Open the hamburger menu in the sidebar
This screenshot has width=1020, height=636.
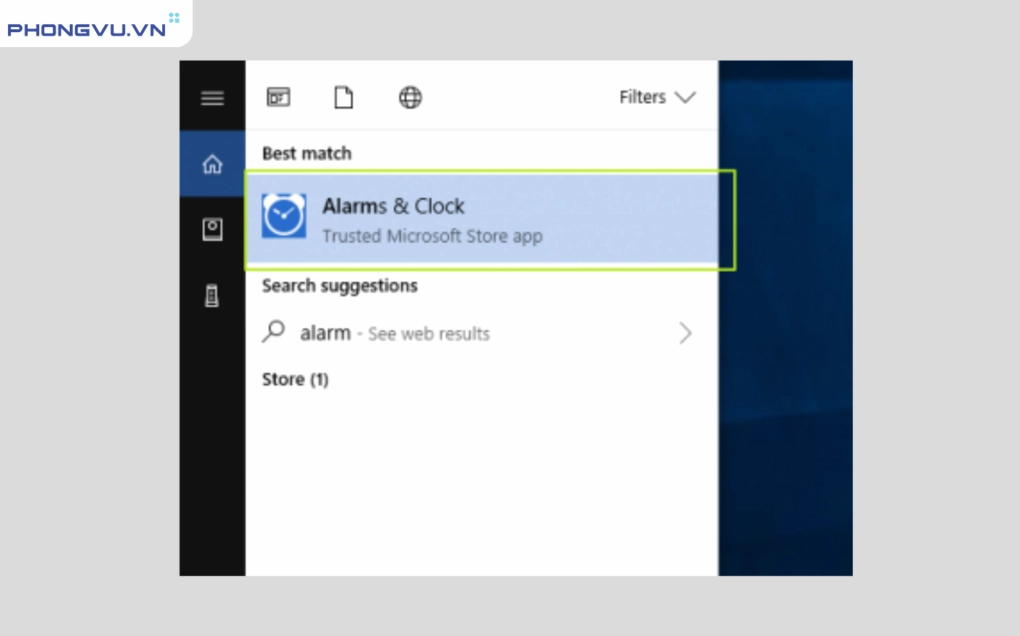(x=212, y=98)
